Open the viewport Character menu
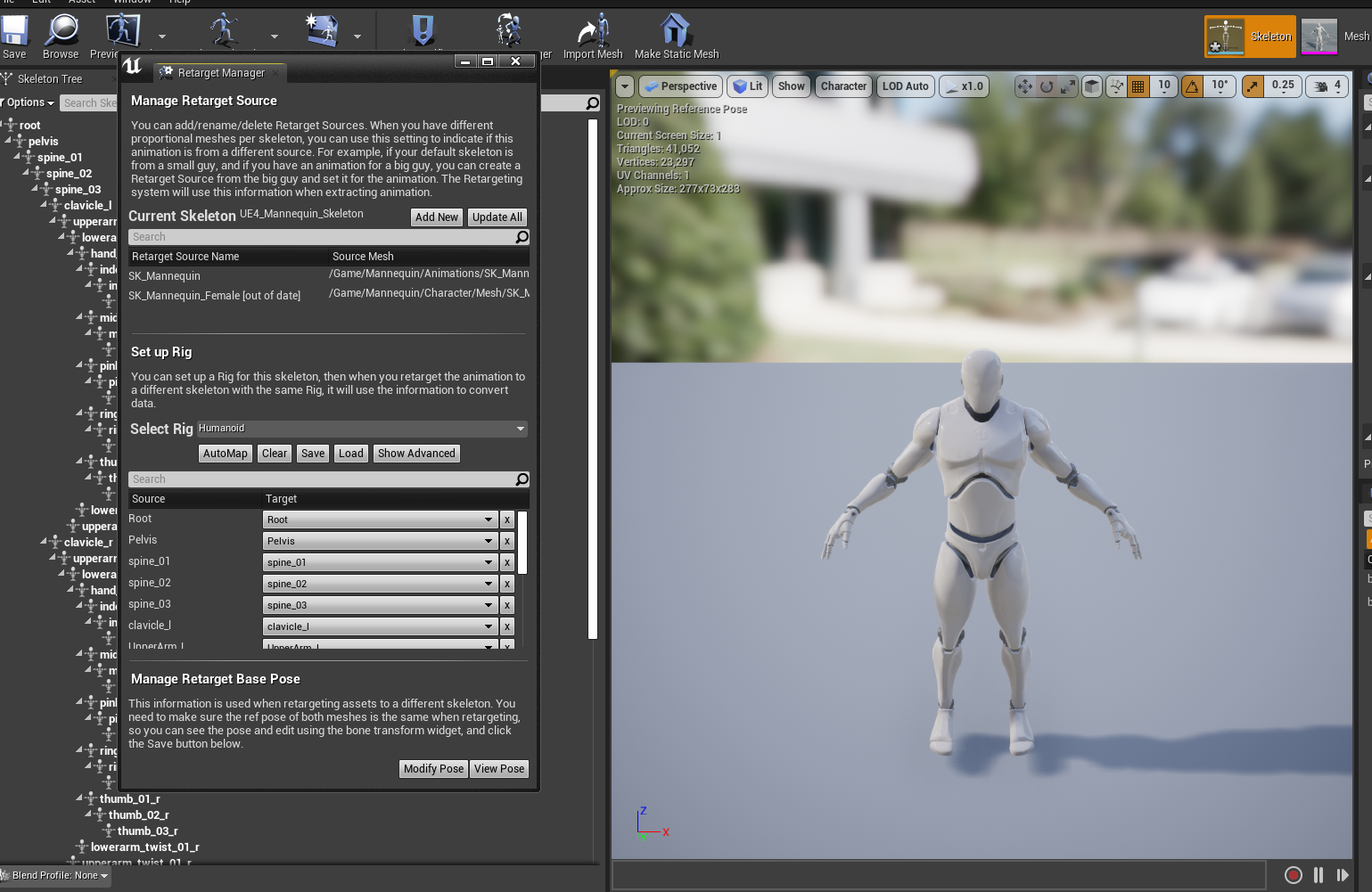The width and height of the screenshot is (1372, 892). click(843, 86)
